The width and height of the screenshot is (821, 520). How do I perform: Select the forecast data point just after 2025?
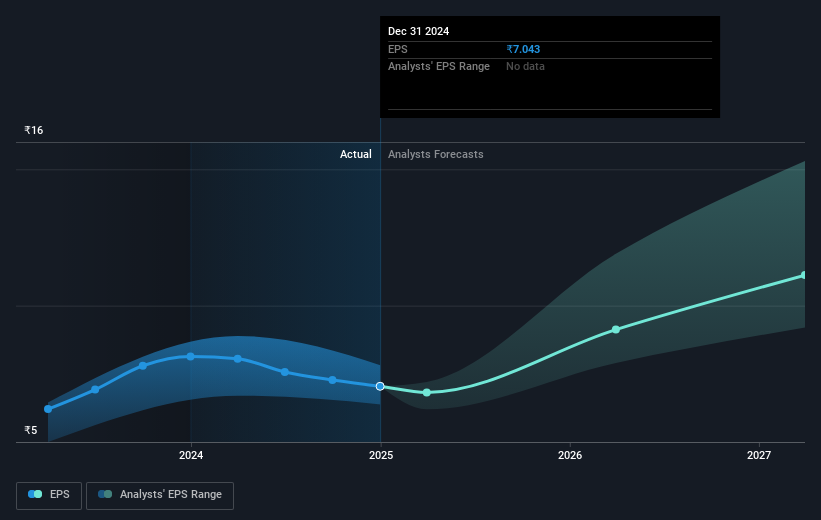pyautogui.click(x=427, y=392)
